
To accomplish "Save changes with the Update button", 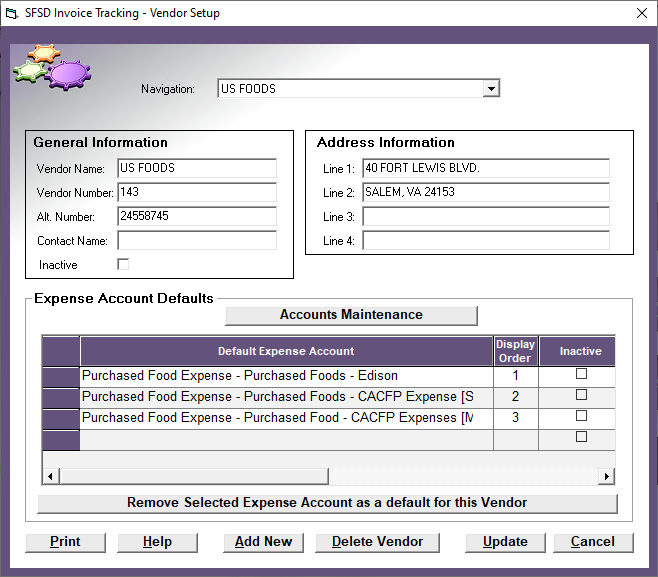I will [x=505, y=542].
